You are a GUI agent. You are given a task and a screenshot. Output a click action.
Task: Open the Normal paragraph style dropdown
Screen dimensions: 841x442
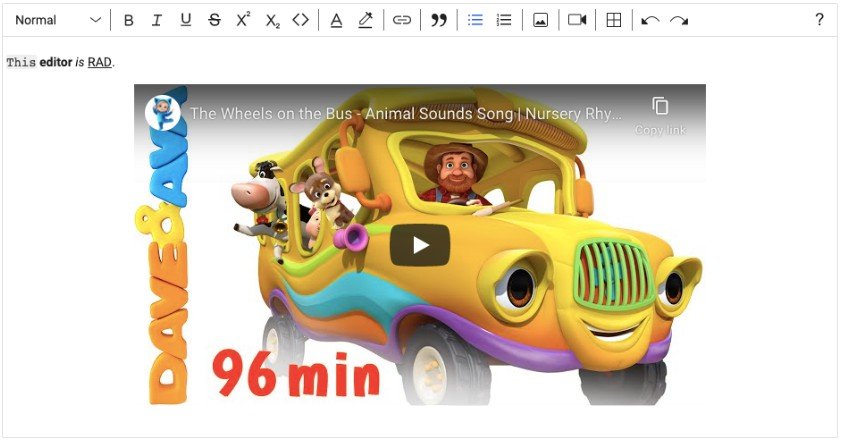[x=58, y=20]
